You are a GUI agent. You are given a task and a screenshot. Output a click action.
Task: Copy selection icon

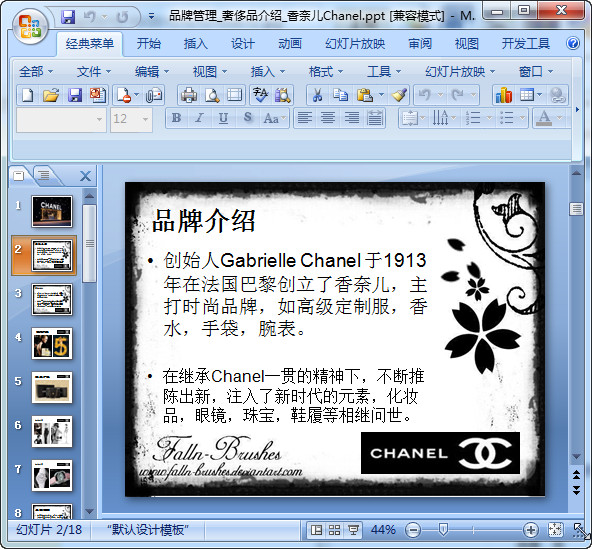pyautogui.click(x=341, y=95)
